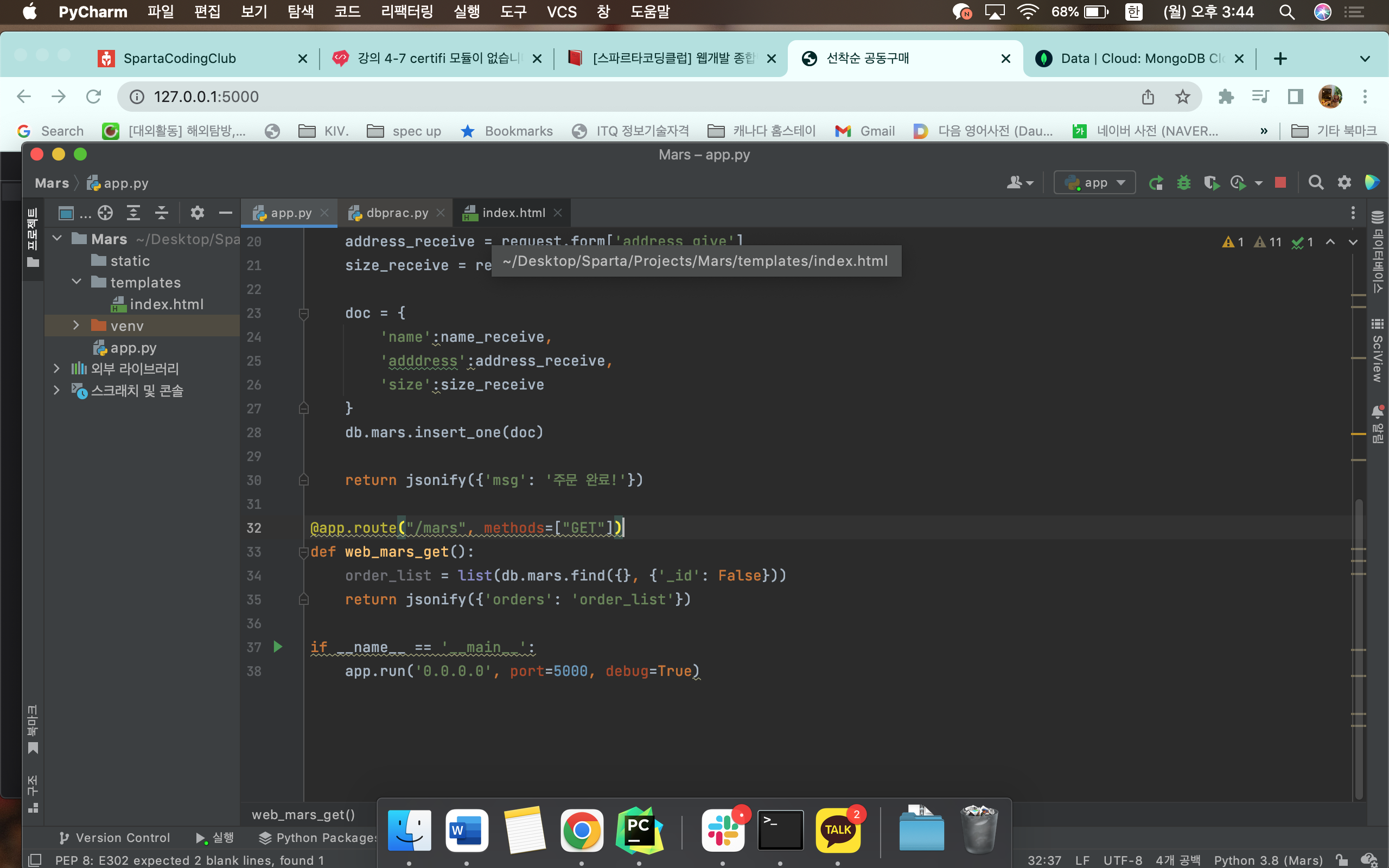The height and width of the screenshot is (868, 1389).
Task: Expand the 외부 라이브러리 node
Action: click(57, 368)
